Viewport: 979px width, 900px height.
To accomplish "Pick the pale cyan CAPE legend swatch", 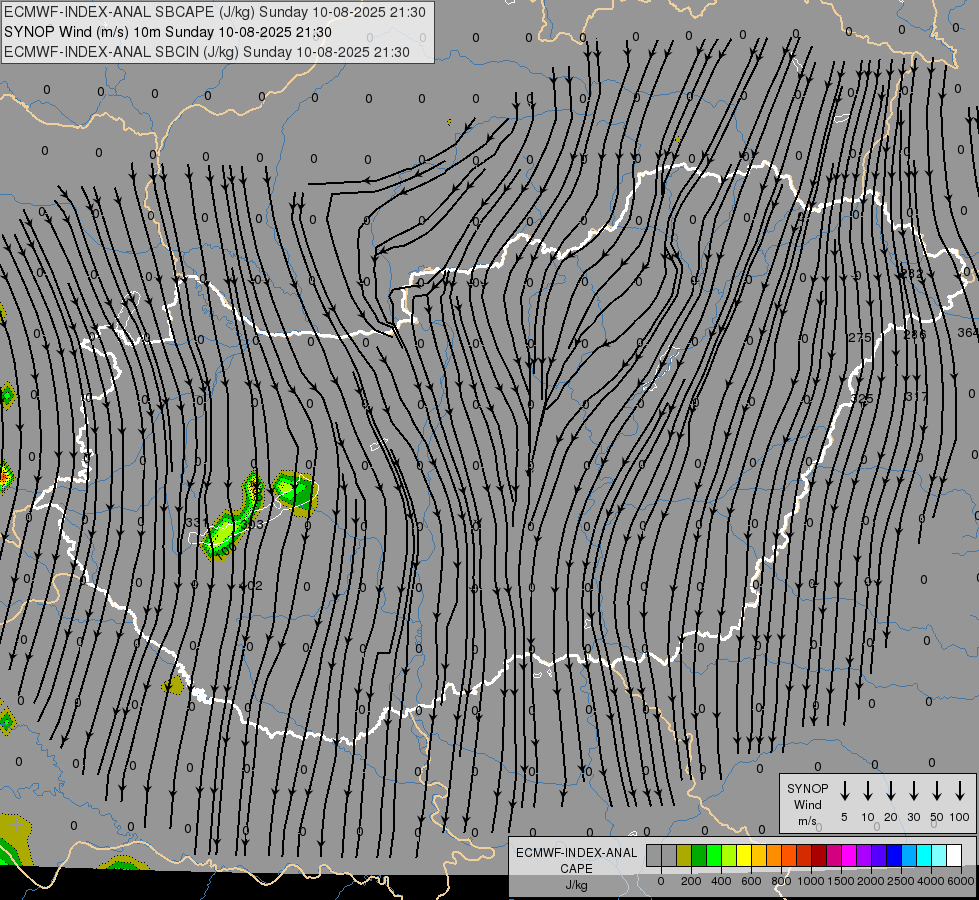I will click(x=939, y=855).
